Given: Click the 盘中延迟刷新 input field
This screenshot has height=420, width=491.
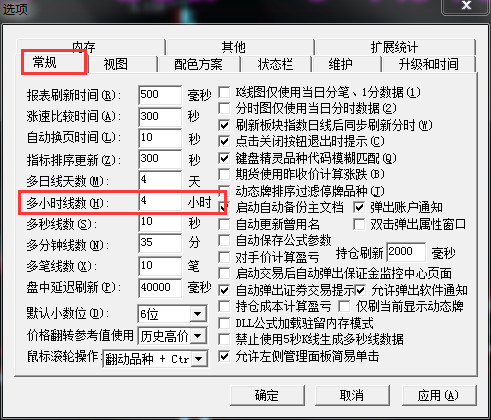Looking at the screenshot, I should tap(160, 288).
